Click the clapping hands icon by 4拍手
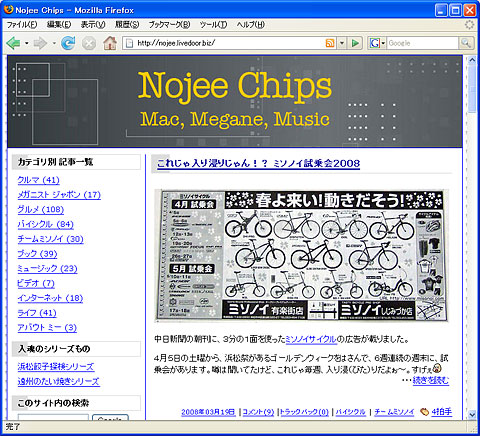Viewport: 480px width, 436px height. click(424, 412)
